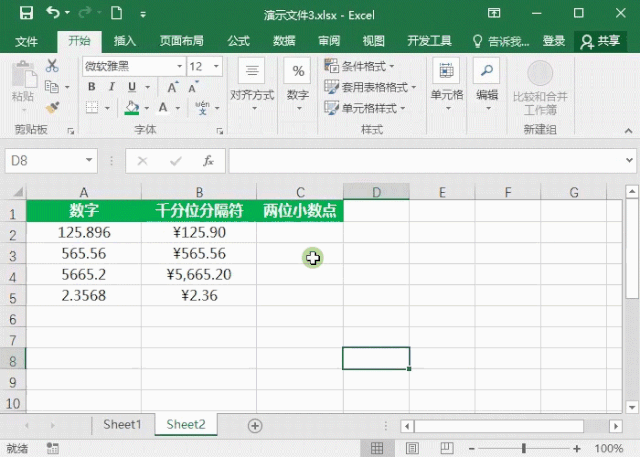Click the fx insert function button
640x457 pixels.
click(208, 161)
